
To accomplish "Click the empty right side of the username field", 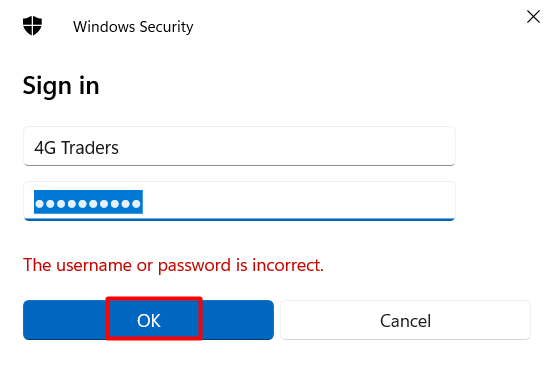I will point(286,146).
